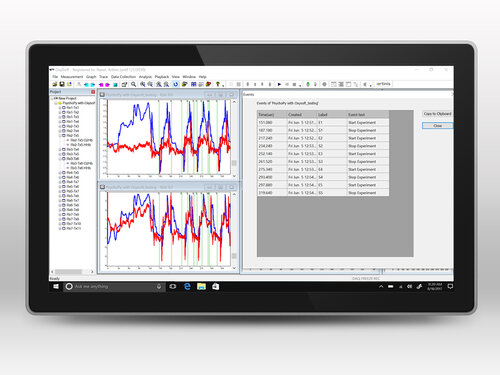Click the artinis logo in toolbar
500x375 pixels.
tap(383, 84)
